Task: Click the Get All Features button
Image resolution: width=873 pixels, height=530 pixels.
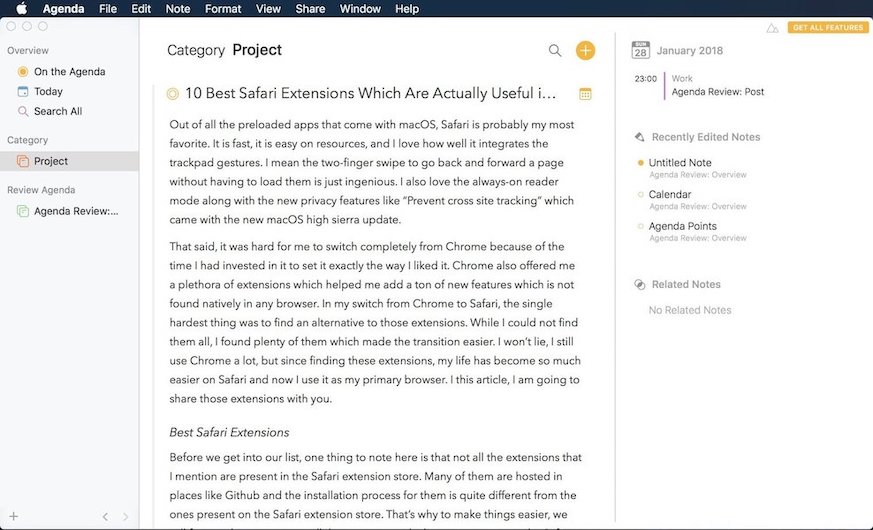Action: tap(827, 28)
